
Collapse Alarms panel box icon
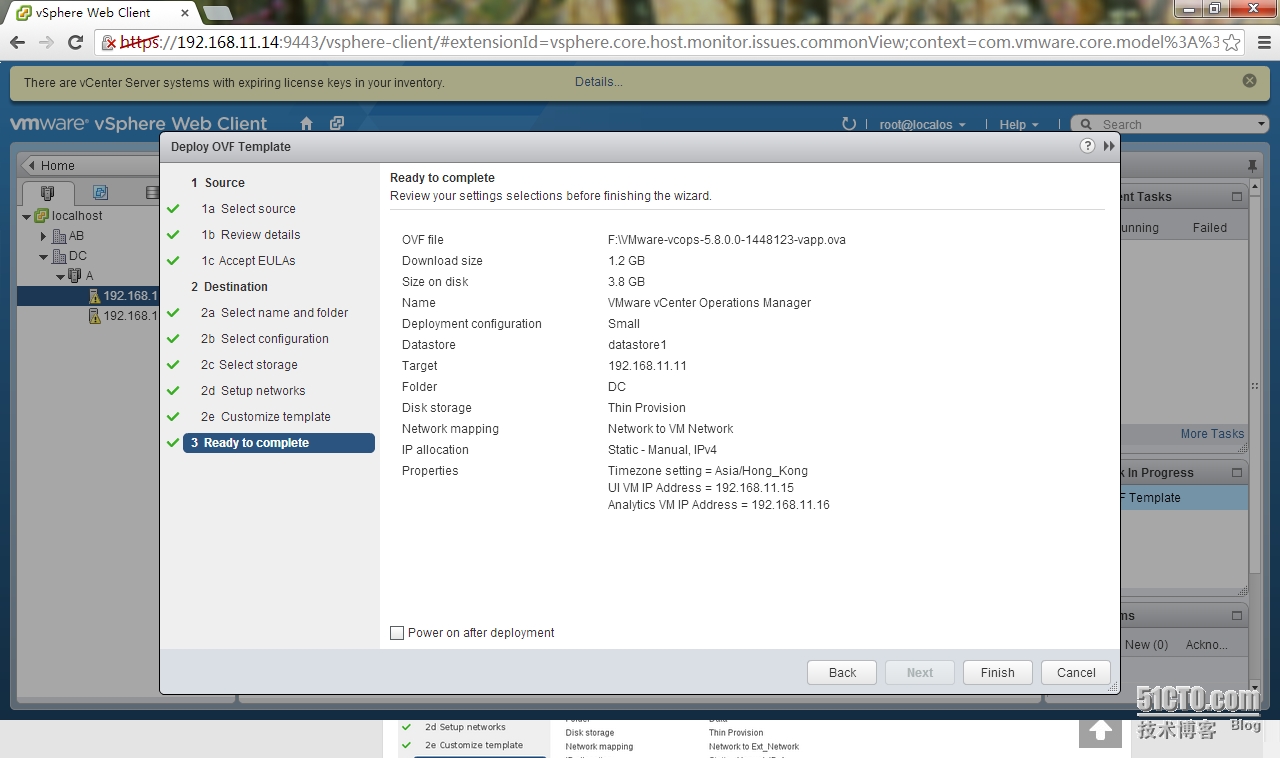point(1237,616)
